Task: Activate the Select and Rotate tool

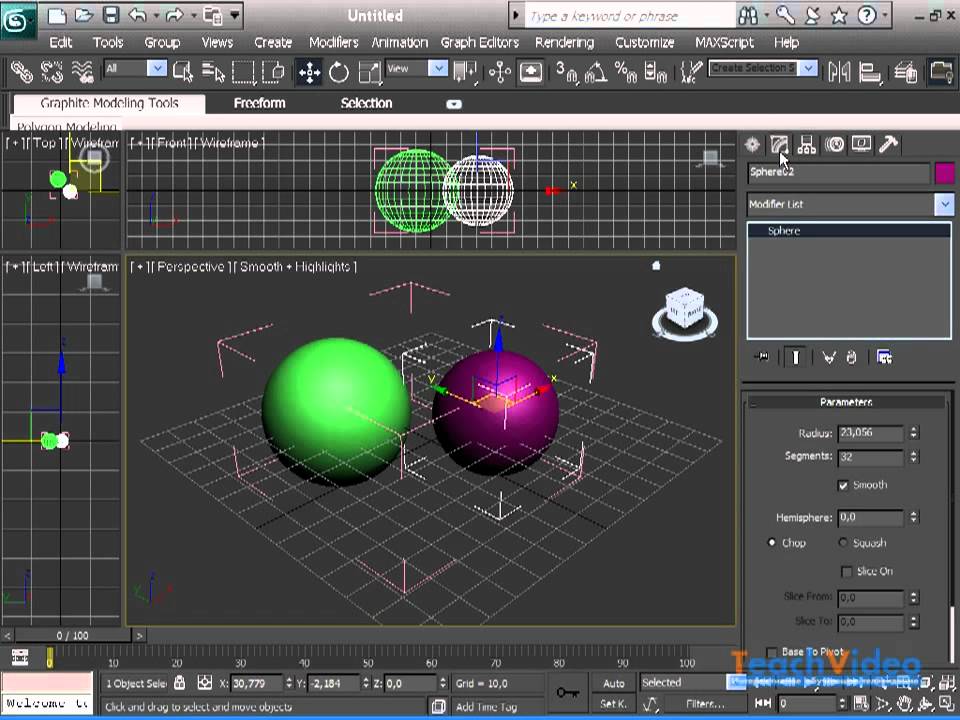Action: point(339,72)
